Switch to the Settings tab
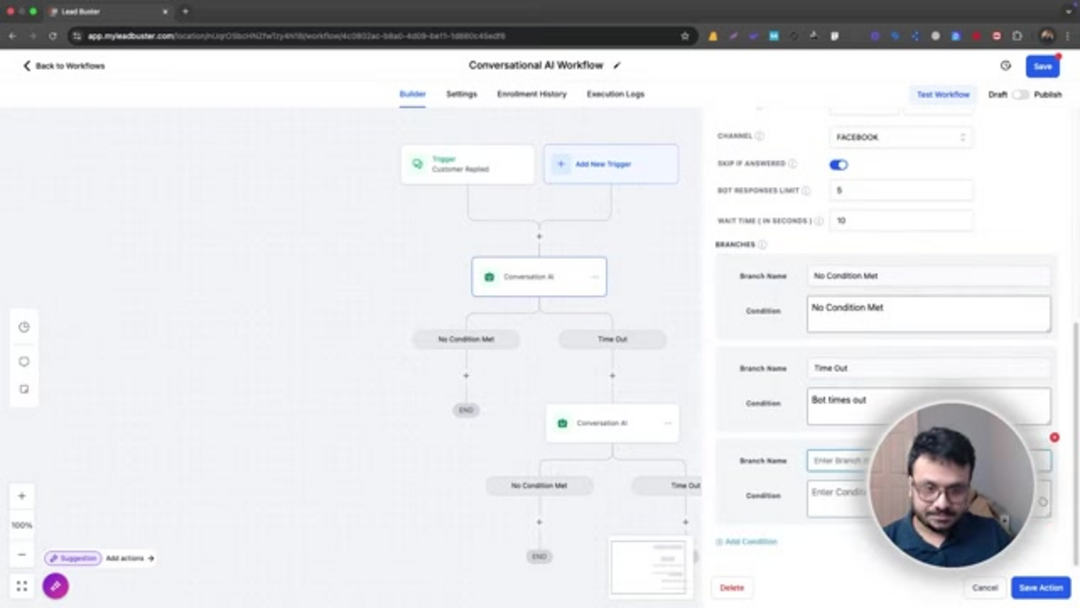 pos(461,94)
